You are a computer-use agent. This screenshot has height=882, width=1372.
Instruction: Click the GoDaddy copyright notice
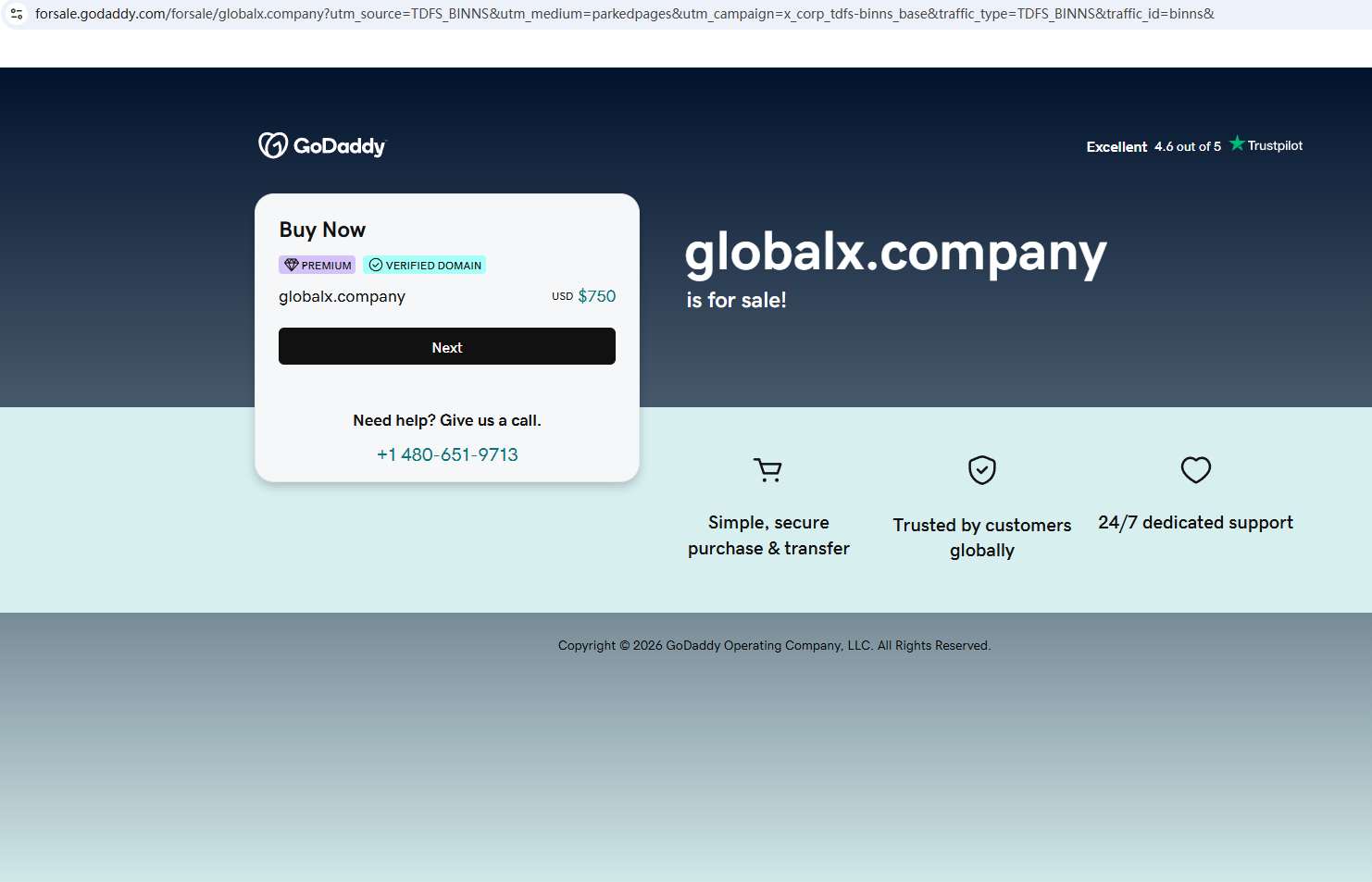point(775,645)
